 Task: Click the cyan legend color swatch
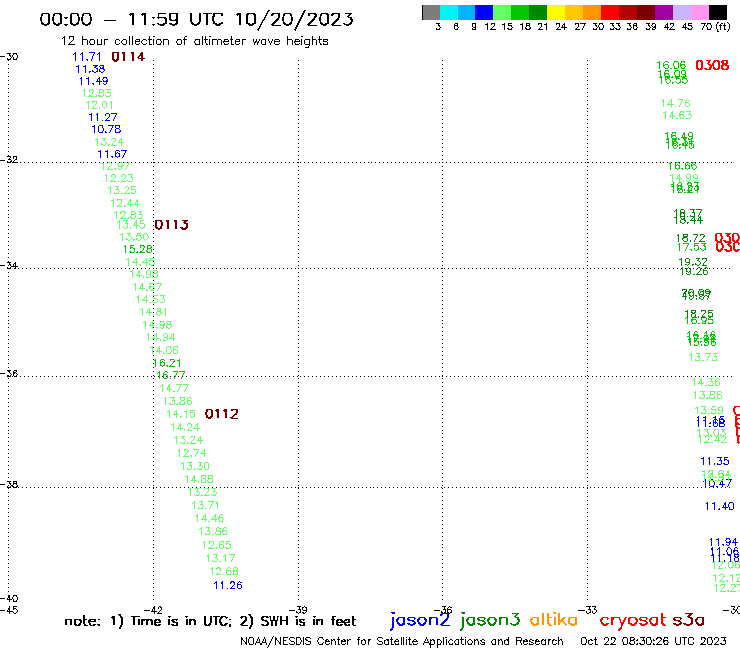[x=449, y=12]
